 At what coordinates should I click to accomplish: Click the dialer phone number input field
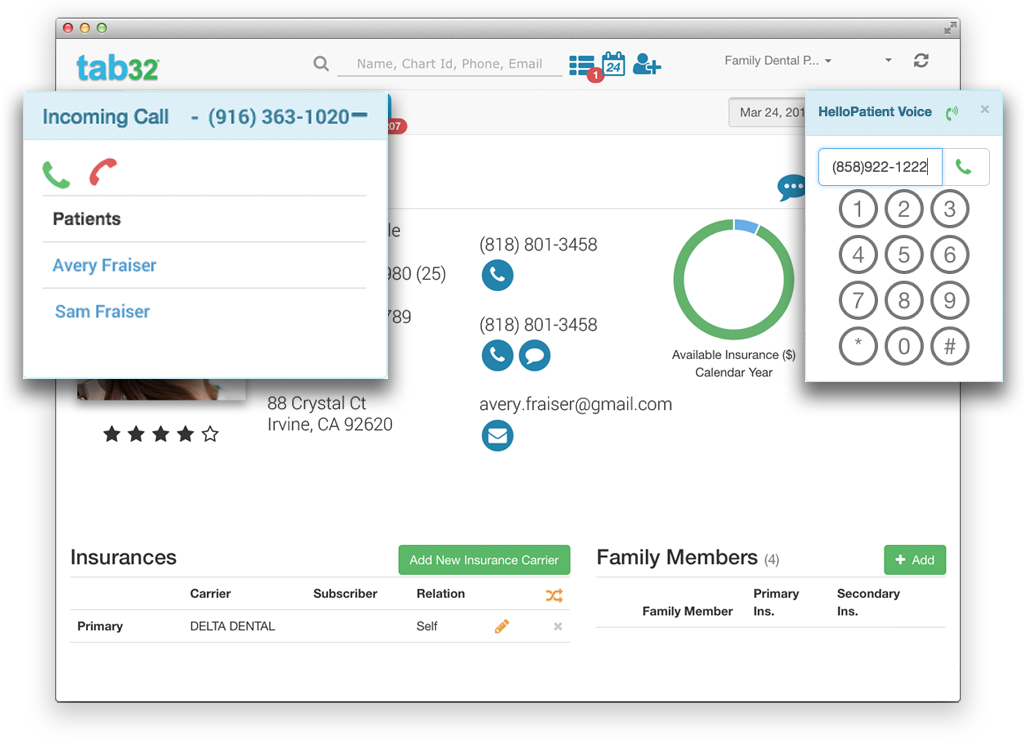(x=880, y=167)
